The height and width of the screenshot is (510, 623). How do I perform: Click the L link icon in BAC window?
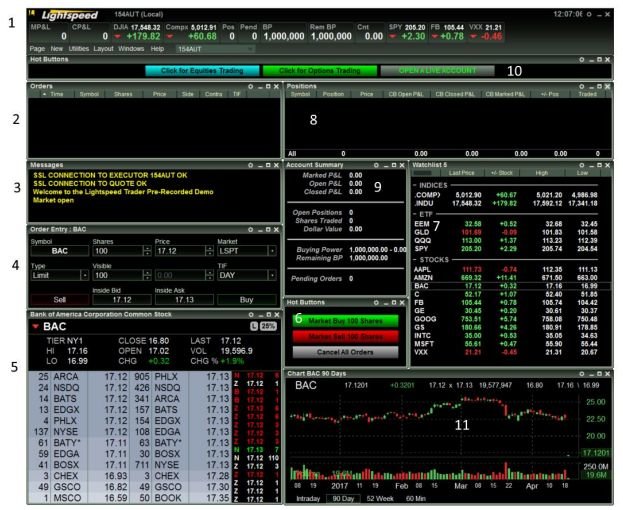click(x=254, y=326)
